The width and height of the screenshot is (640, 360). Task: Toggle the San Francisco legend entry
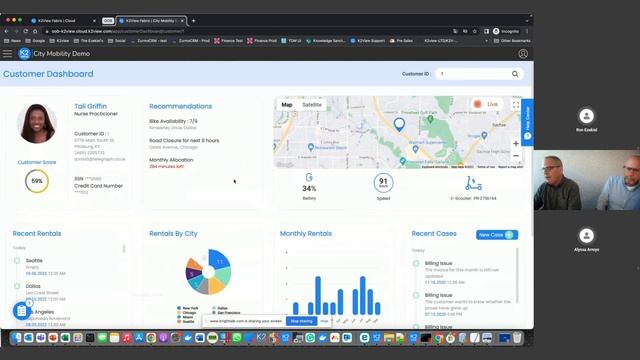coord(226,313)
